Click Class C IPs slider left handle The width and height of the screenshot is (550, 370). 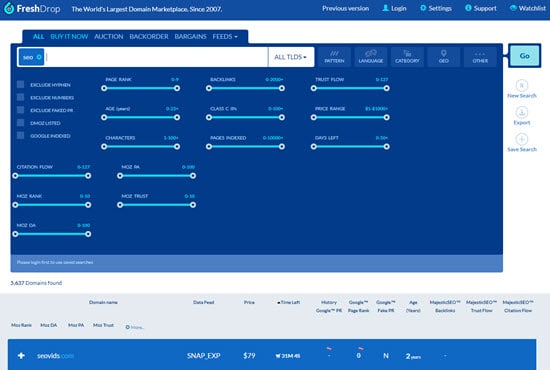209,117
